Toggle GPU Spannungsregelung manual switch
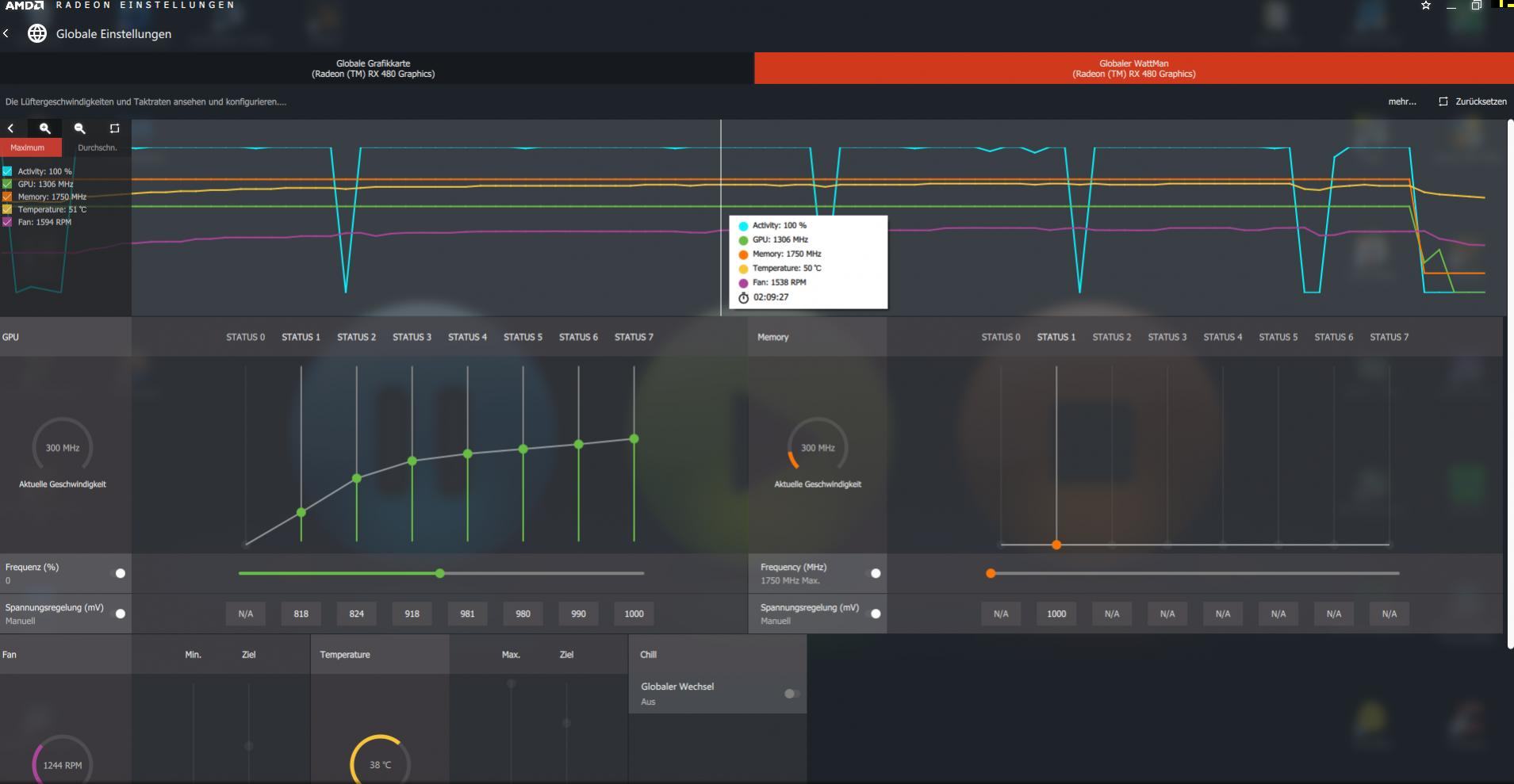1514x784 pixels. (x=120, y=614)
